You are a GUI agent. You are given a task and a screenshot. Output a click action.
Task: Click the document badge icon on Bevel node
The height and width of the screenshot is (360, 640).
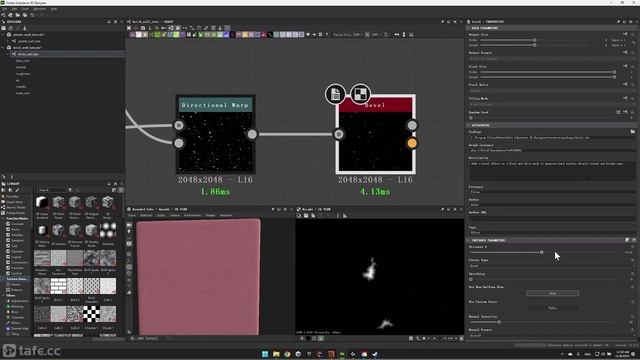(336, 94)
